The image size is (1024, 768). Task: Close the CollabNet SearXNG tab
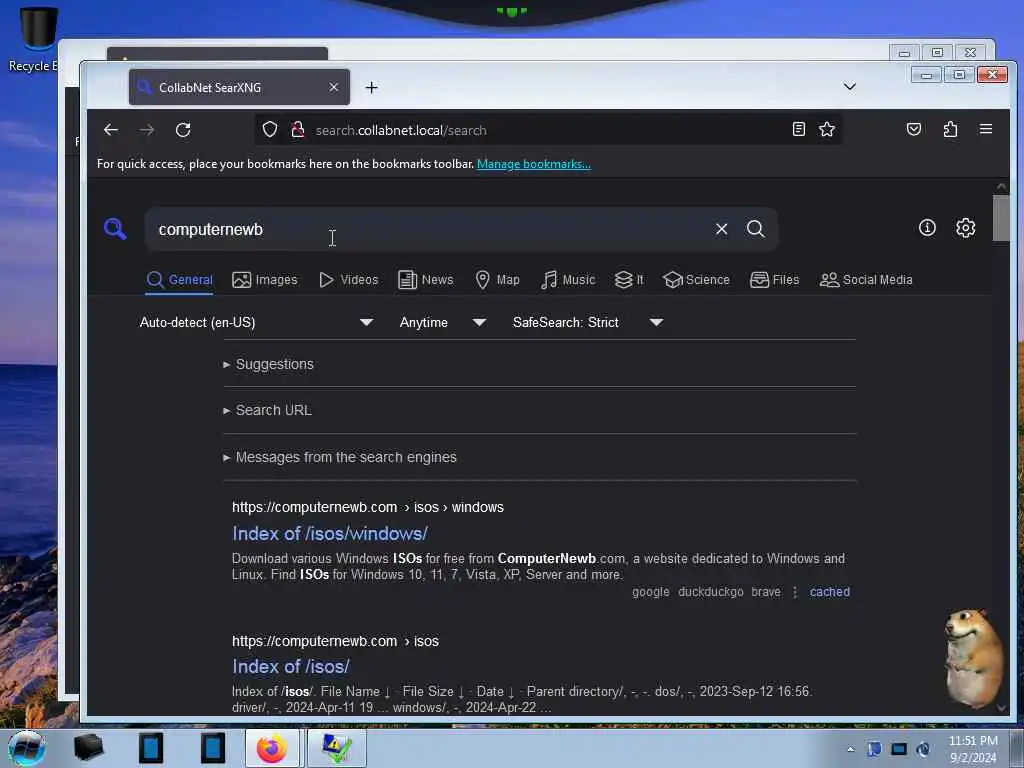click(334, 87)
